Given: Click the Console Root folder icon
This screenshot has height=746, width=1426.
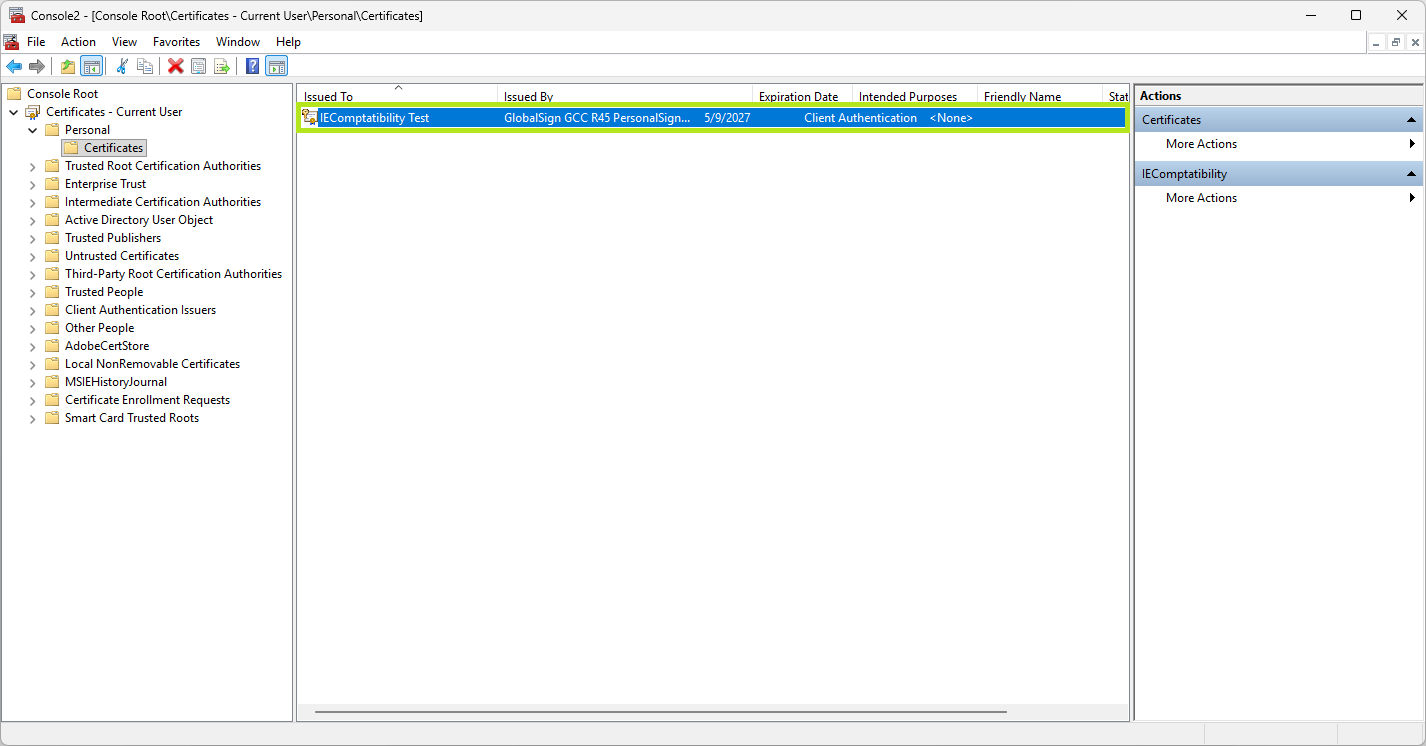Looking at the screenshot, I should [14, 94].
